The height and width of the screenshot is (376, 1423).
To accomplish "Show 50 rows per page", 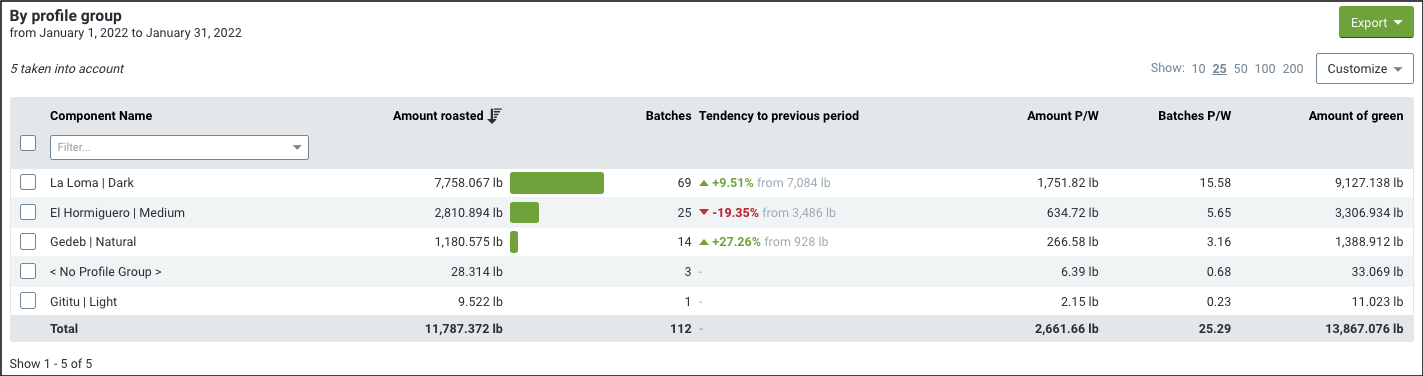I will tap(1240, 69).
